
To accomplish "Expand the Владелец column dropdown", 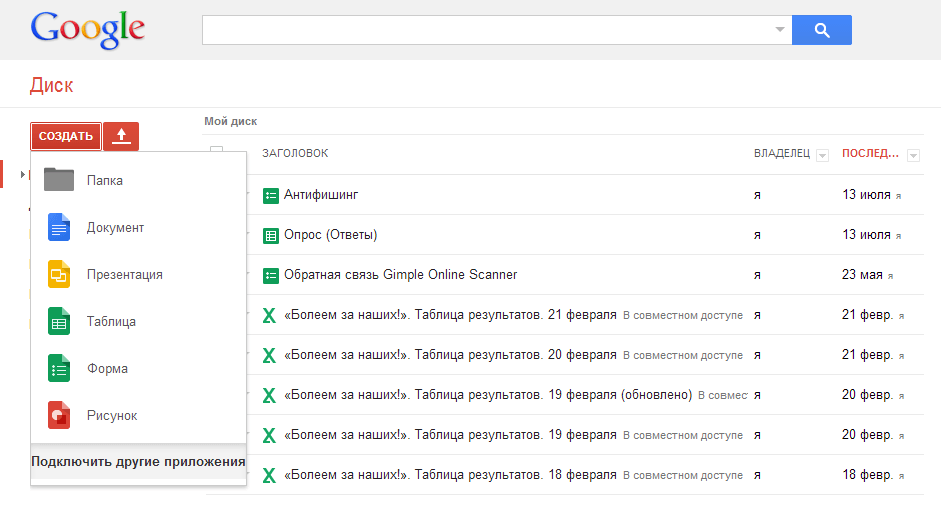I will 822,155.
